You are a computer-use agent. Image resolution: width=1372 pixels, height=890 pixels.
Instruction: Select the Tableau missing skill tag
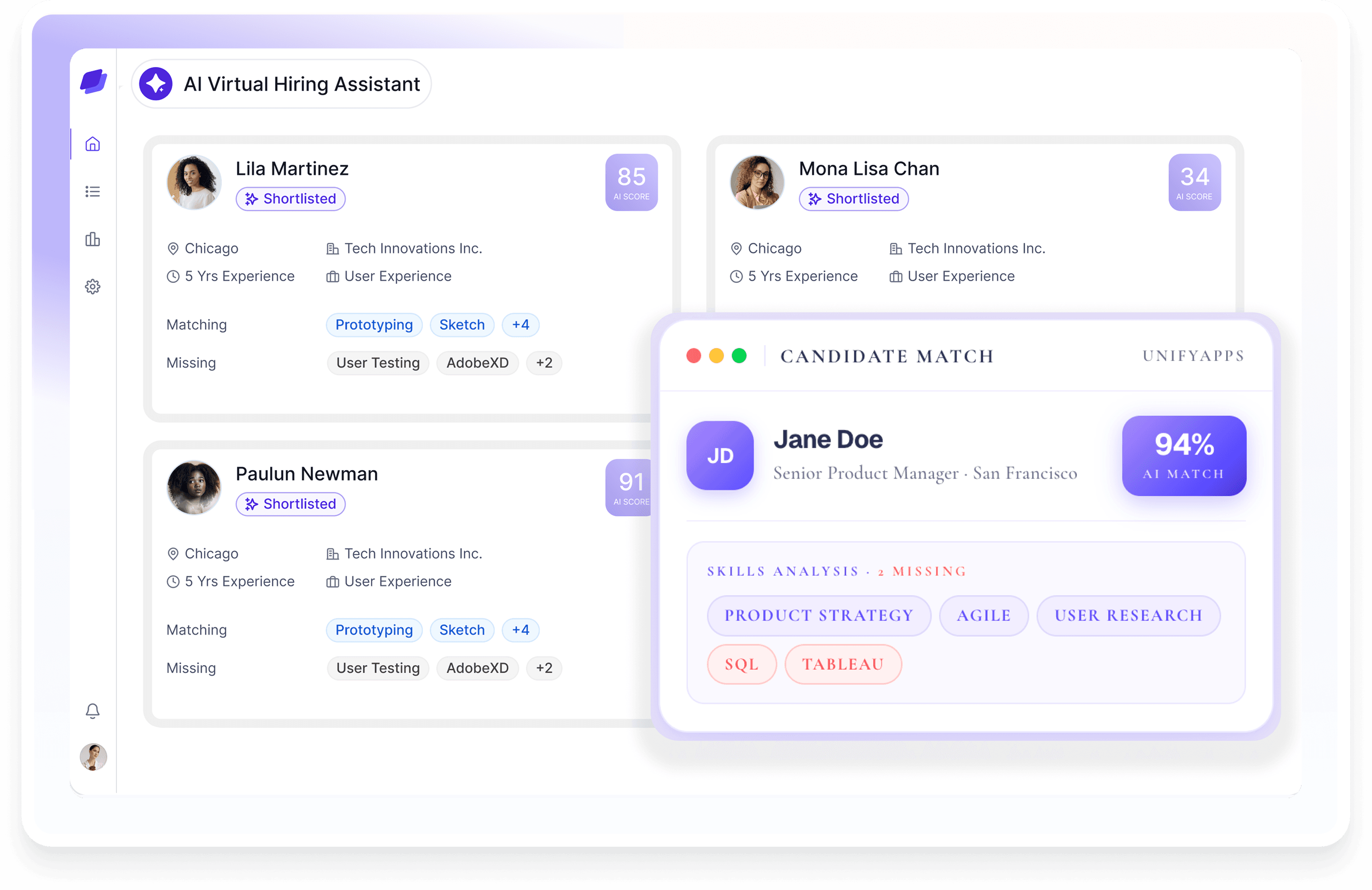point(842,664)
